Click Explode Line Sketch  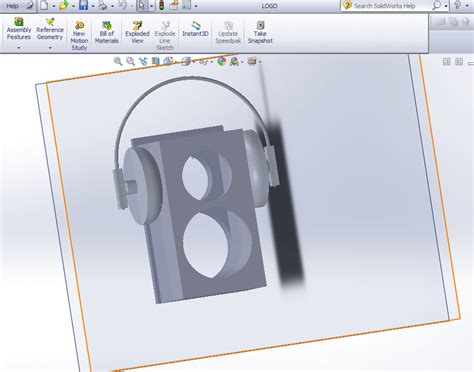pyautogui.click(x=165, y=35)
